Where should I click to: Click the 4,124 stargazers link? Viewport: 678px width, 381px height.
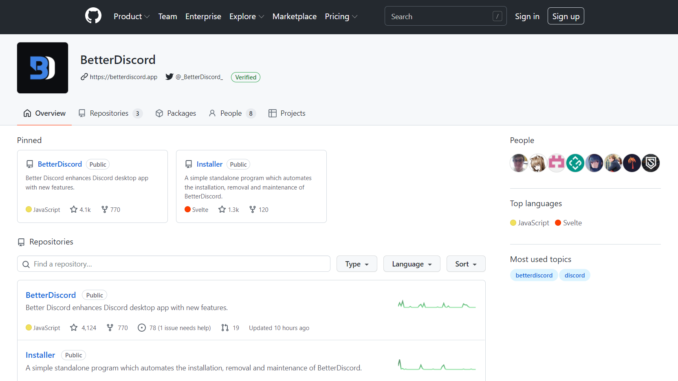tap(83, 328)
